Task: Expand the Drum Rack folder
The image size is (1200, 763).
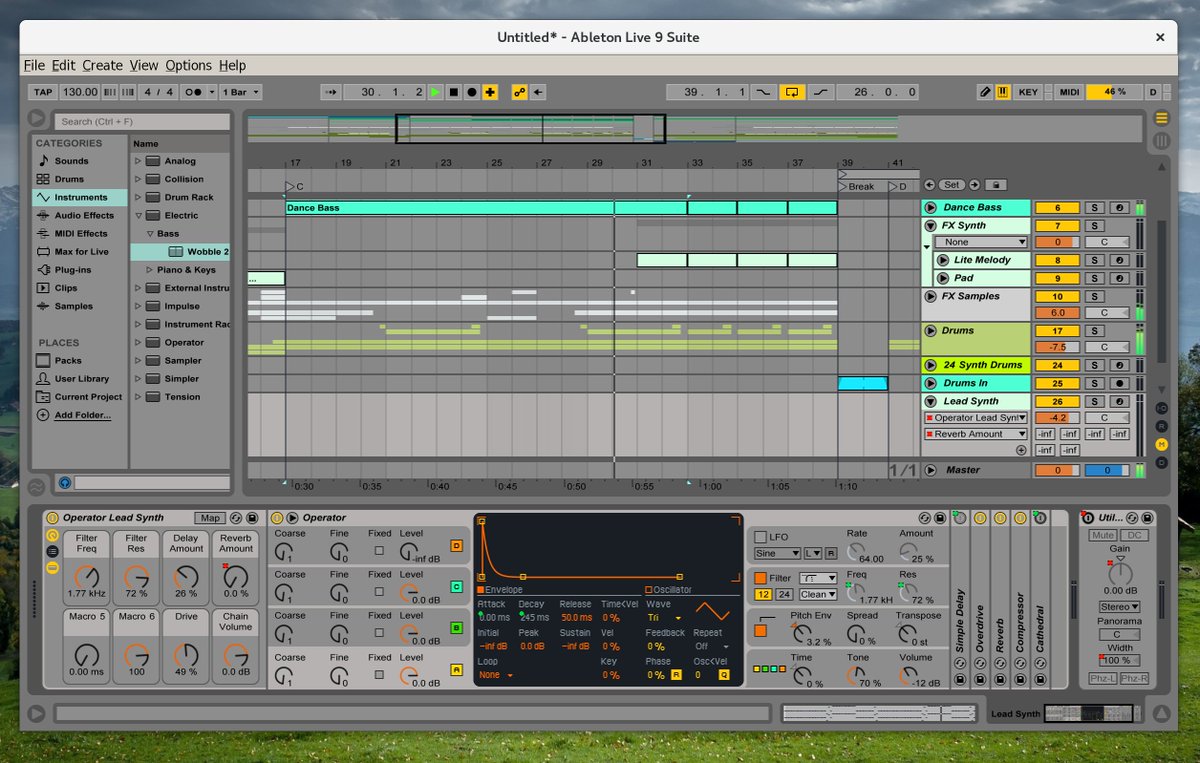Action: (139, 197)
